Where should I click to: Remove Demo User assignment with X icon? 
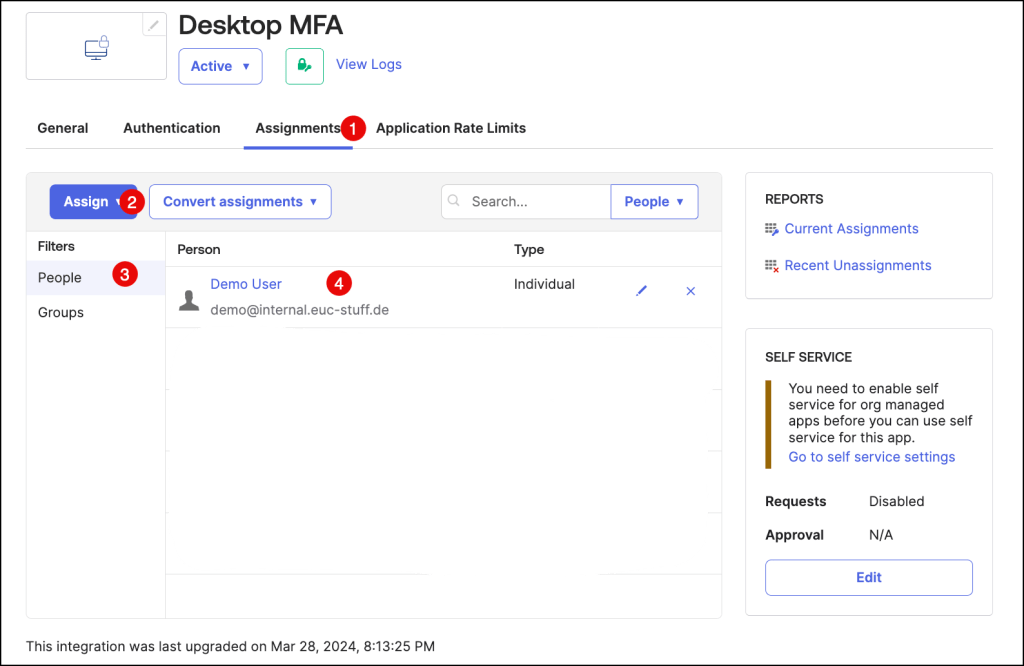[x=690, y=291]
